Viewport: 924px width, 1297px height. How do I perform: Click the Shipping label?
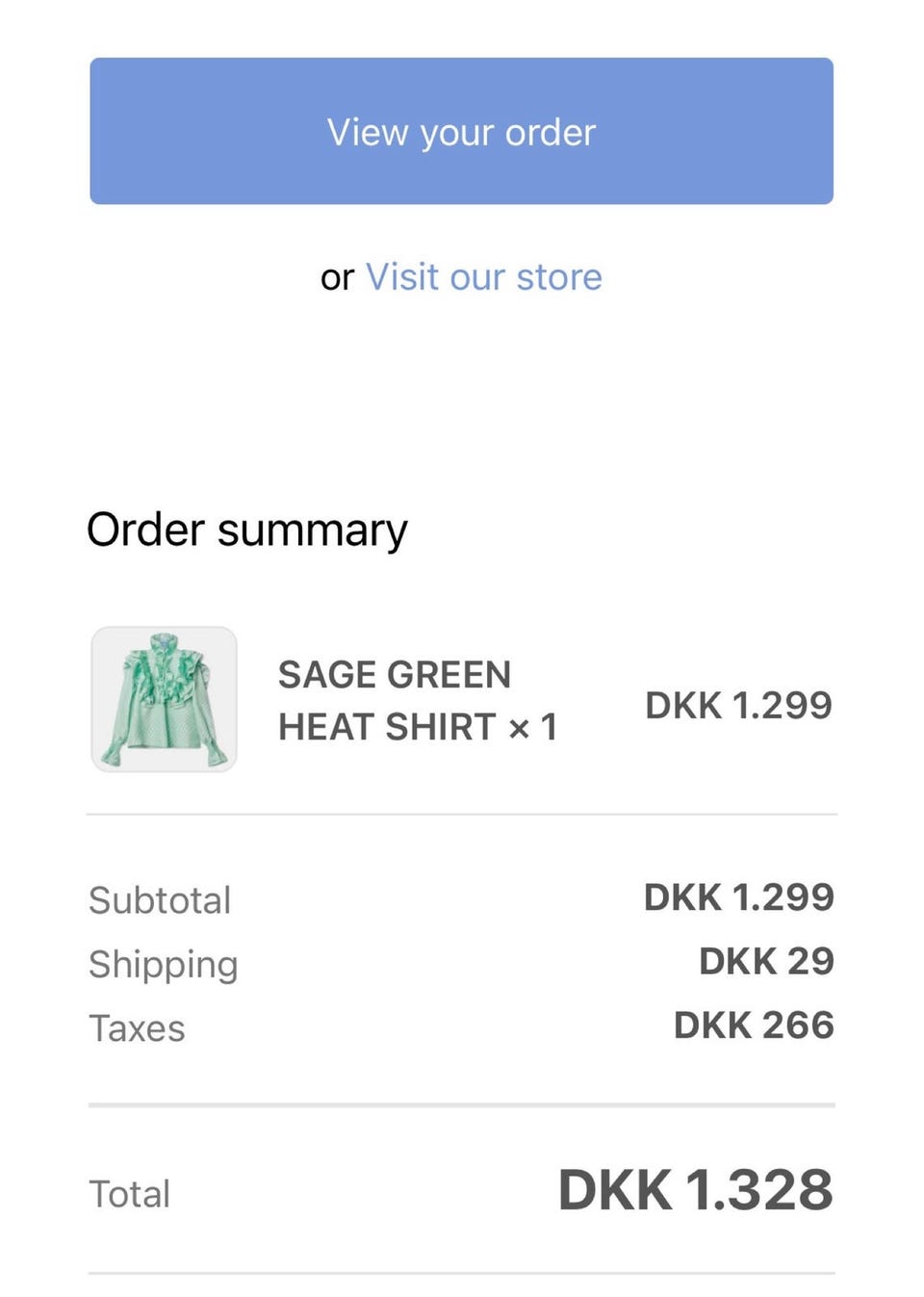[x=163, y=965]
